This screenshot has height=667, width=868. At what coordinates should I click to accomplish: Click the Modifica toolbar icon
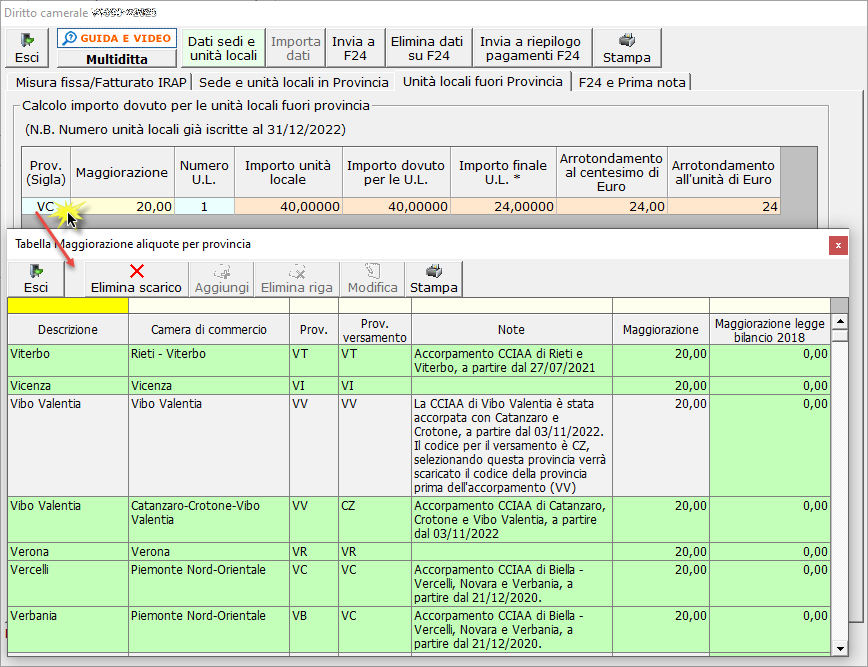coord(372,278)
